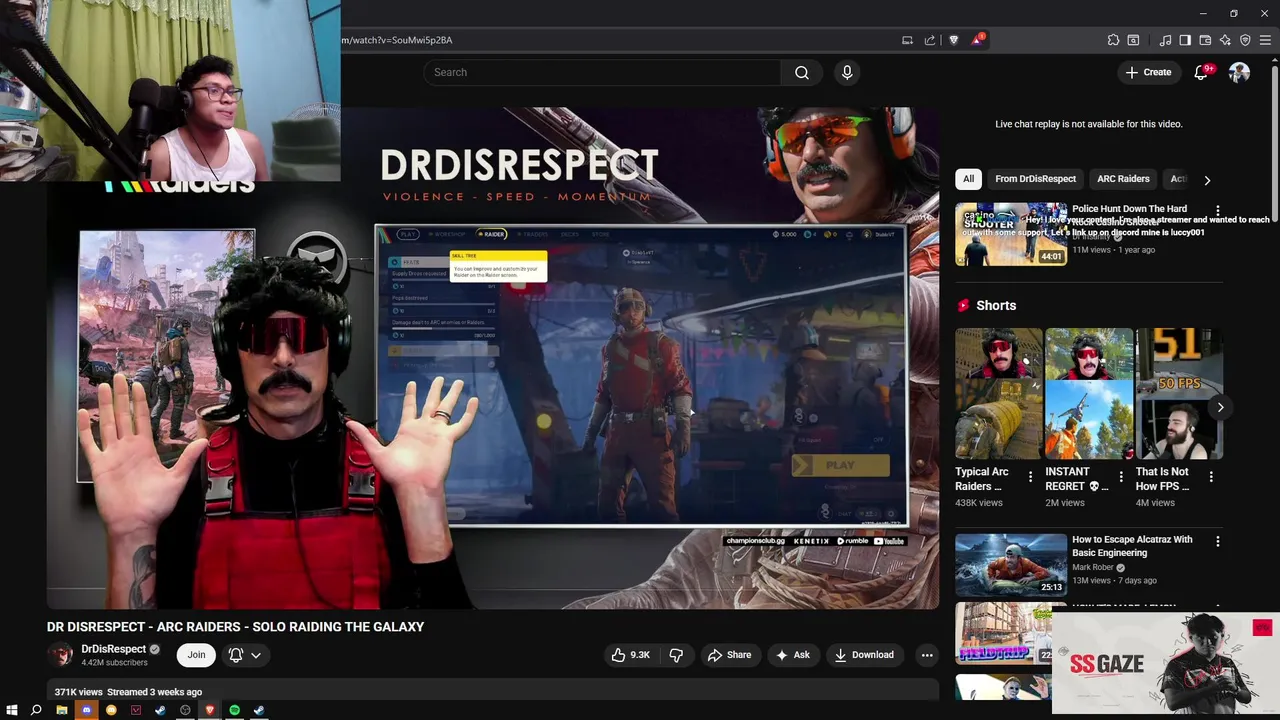This screenshot has width=1280, height=720.
Task: Dislike the video with thumbs down
Action: click(x=676, y=655)
